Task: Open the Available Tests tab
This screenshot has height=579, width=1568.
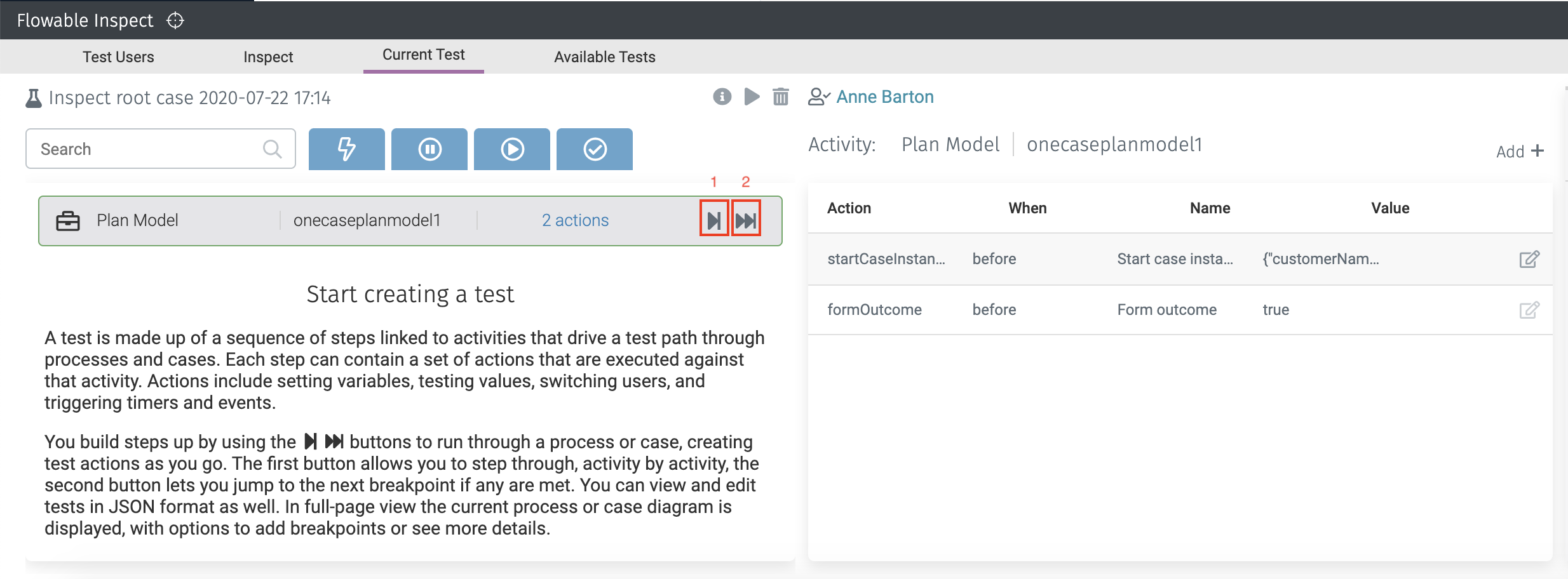Action: (604, 57)
